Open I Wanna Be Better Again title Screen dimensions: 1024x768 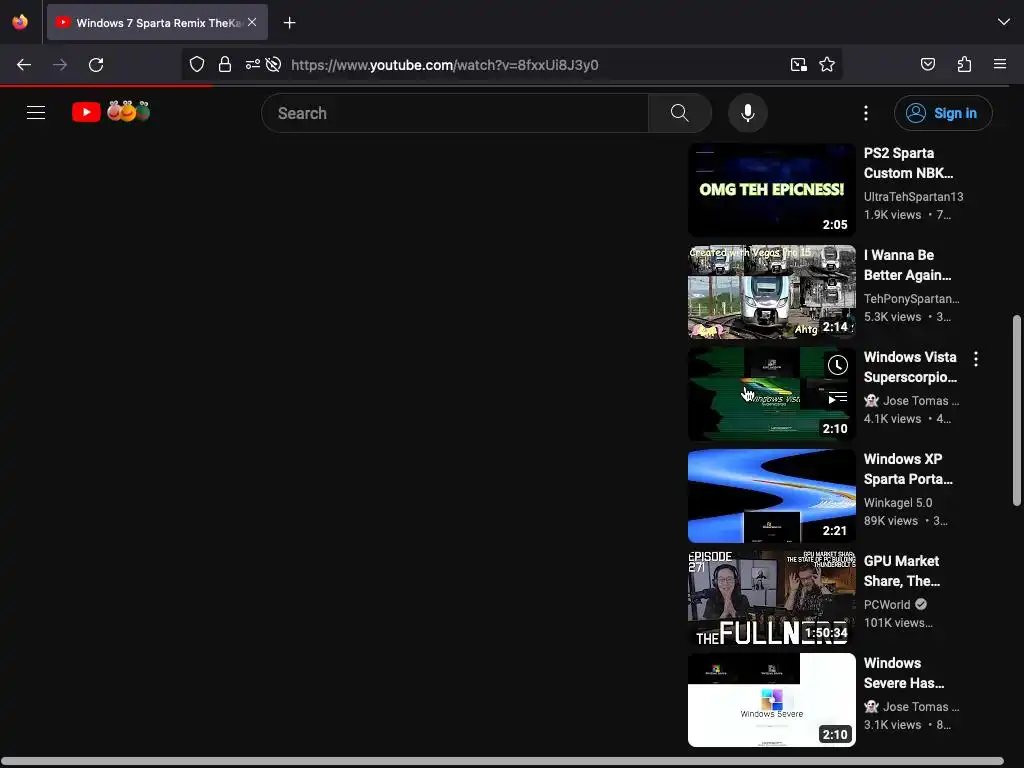(908, 265)
